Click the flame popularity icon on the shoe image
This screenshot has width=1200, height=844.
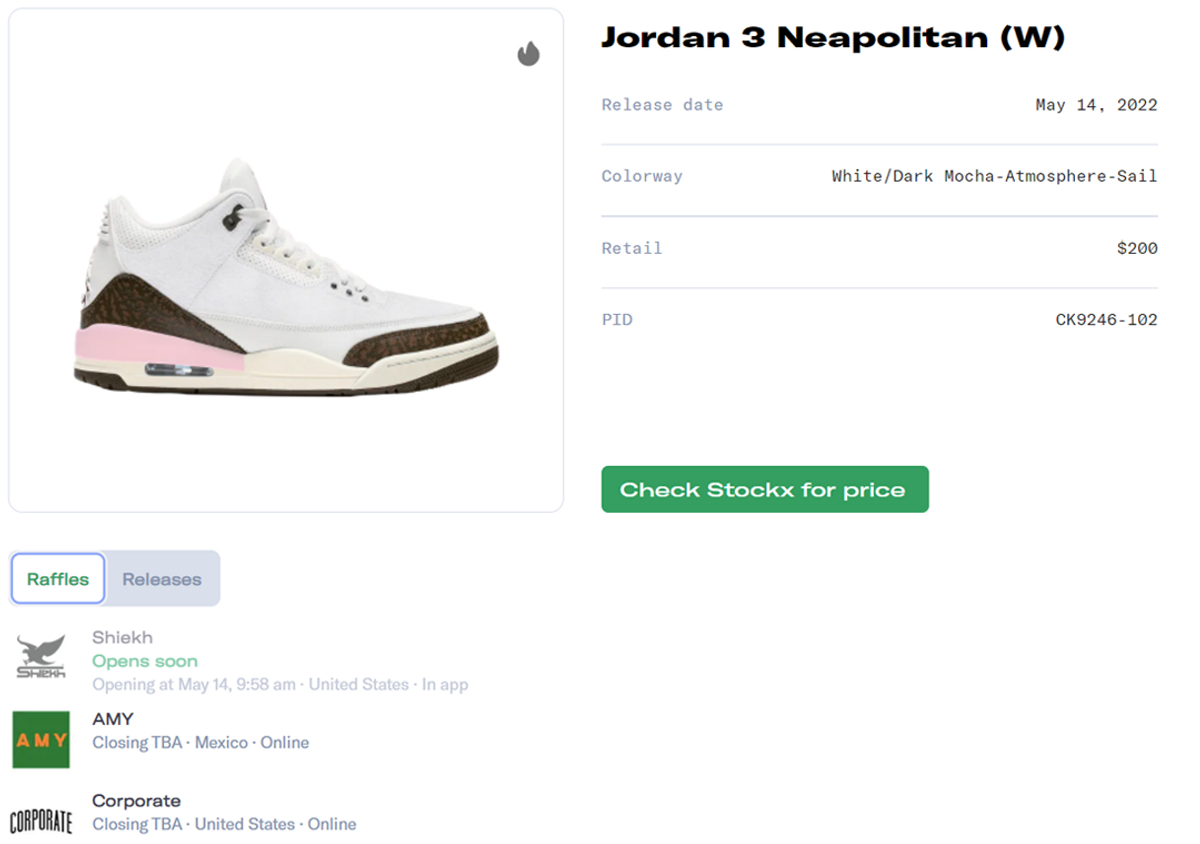coord(531,54)
